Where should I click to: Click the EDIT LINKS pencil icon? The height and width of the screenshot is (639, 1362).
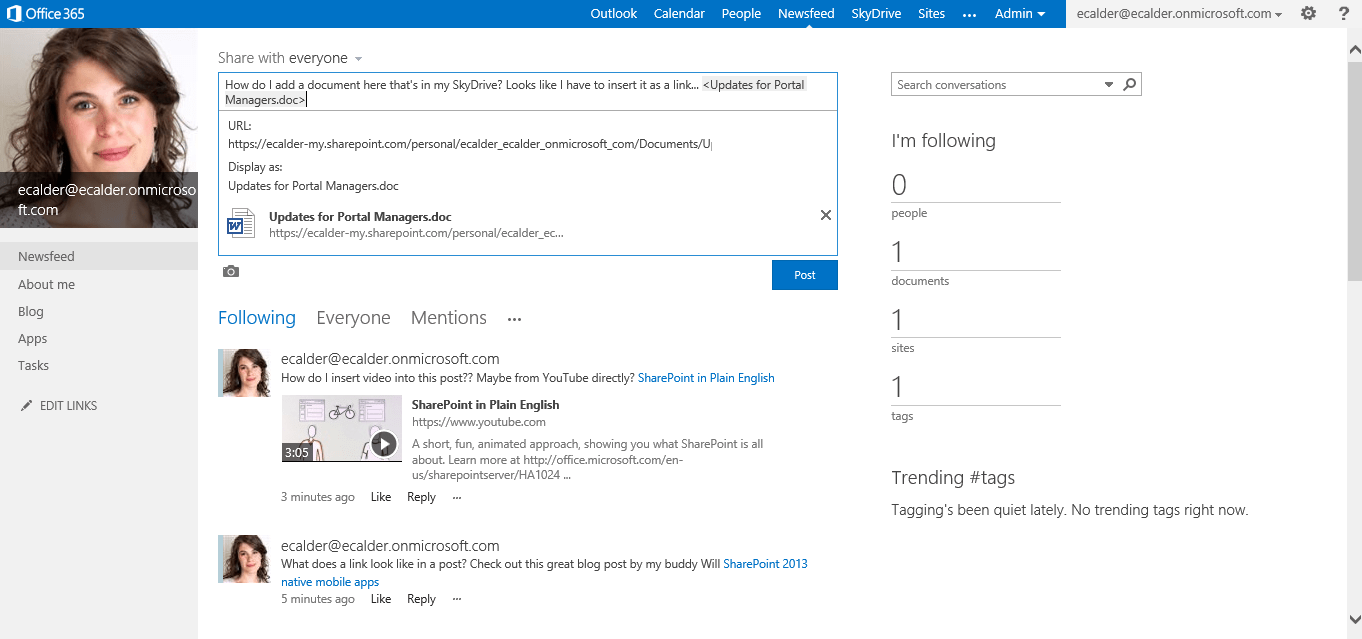[27, 406]
